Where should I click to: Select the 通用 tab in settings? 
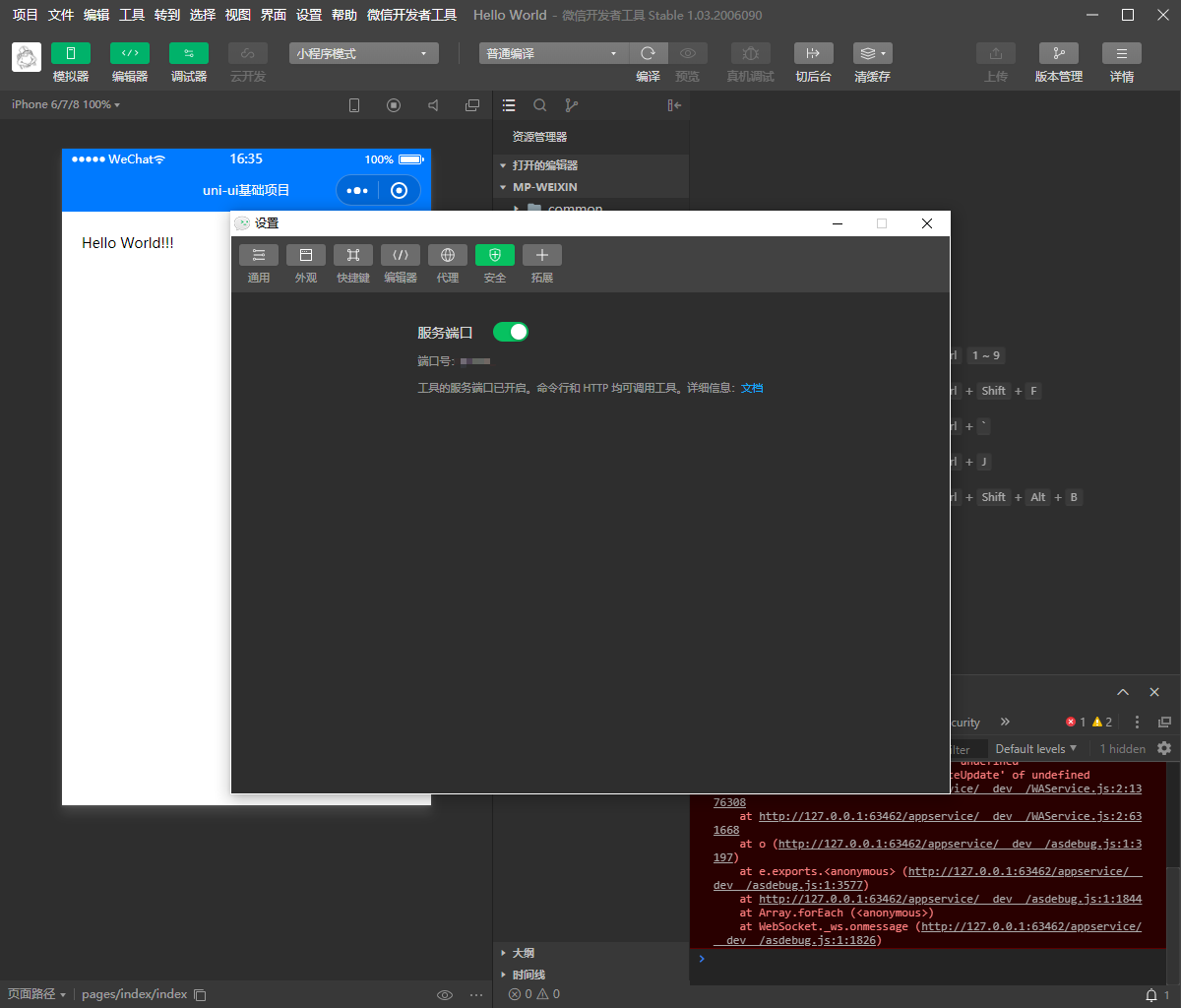click(x=259, y=265)
